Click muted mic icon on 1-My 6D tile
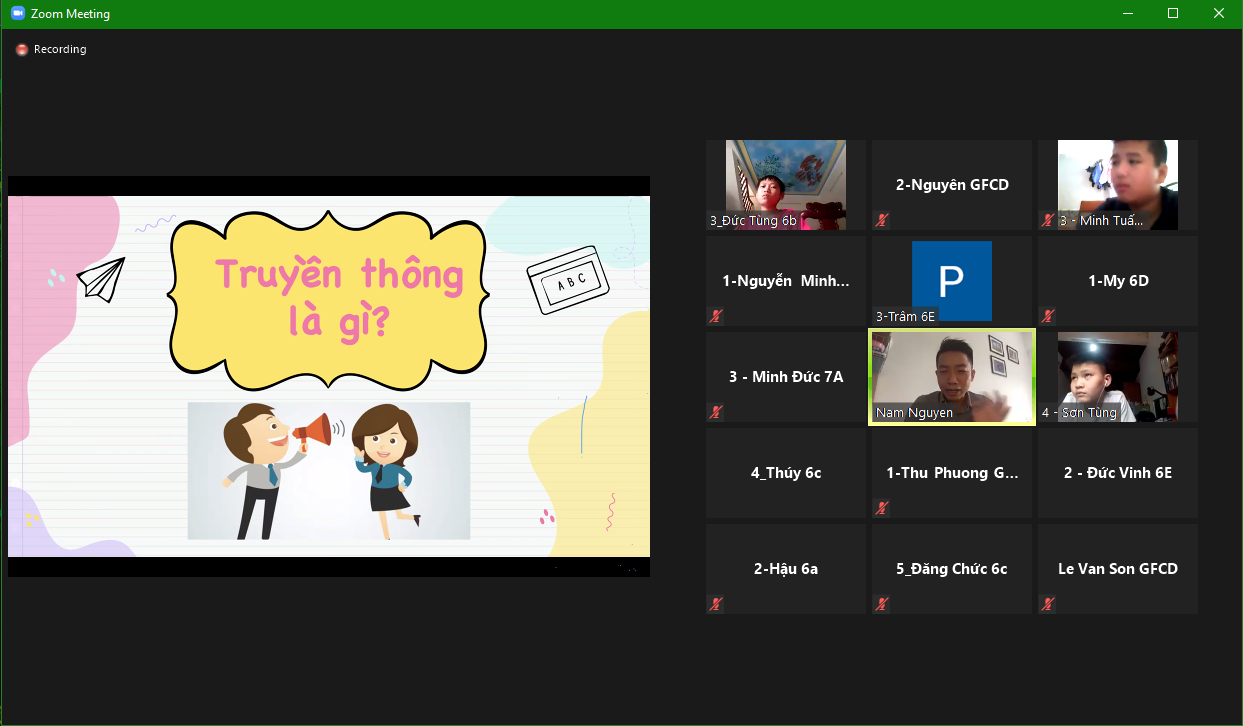This screenshot has width=1243, height=726. [x=1048, y=316]
